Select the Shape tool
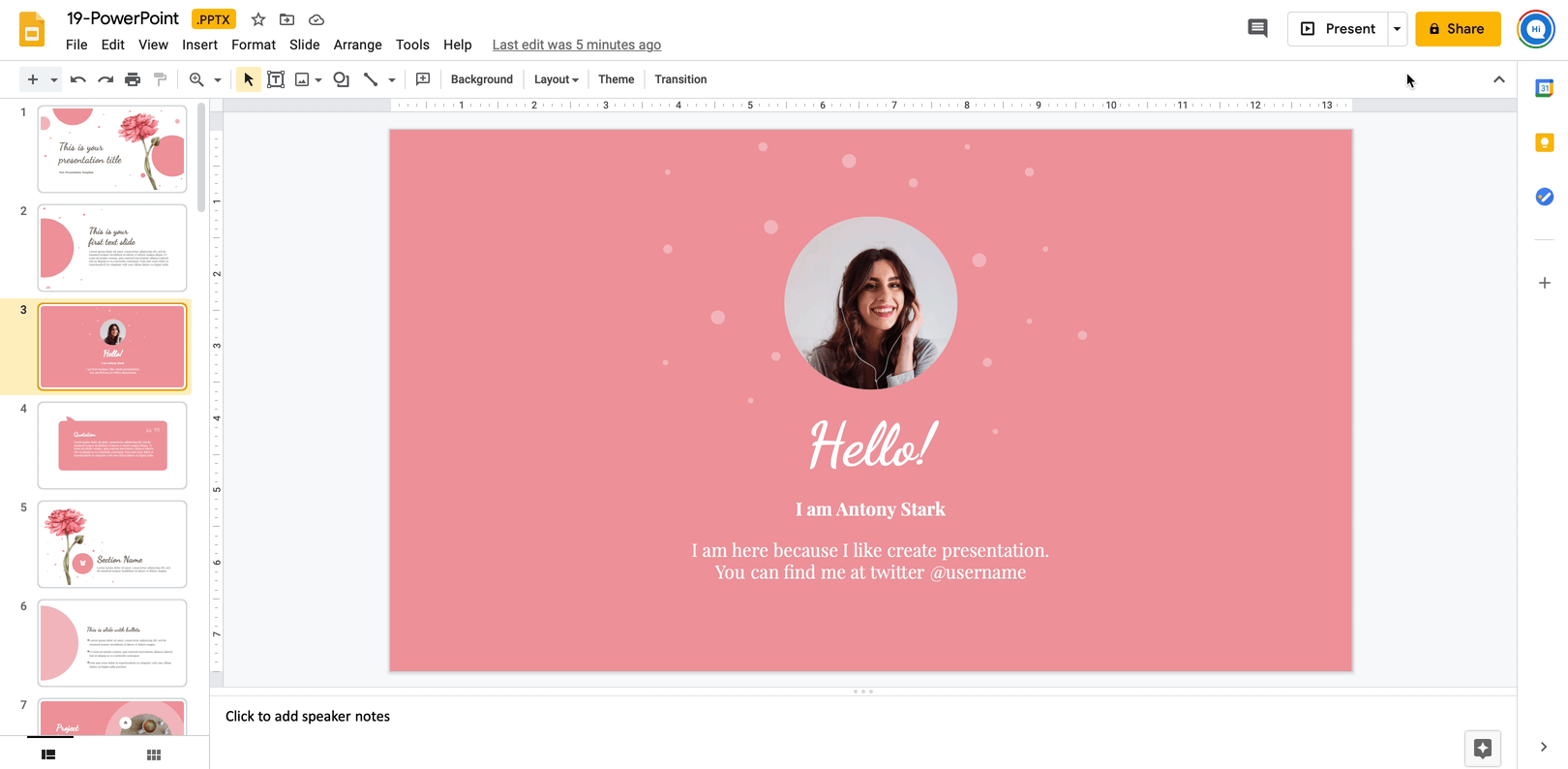This screenshot has width=1568, height=769. 342,79
